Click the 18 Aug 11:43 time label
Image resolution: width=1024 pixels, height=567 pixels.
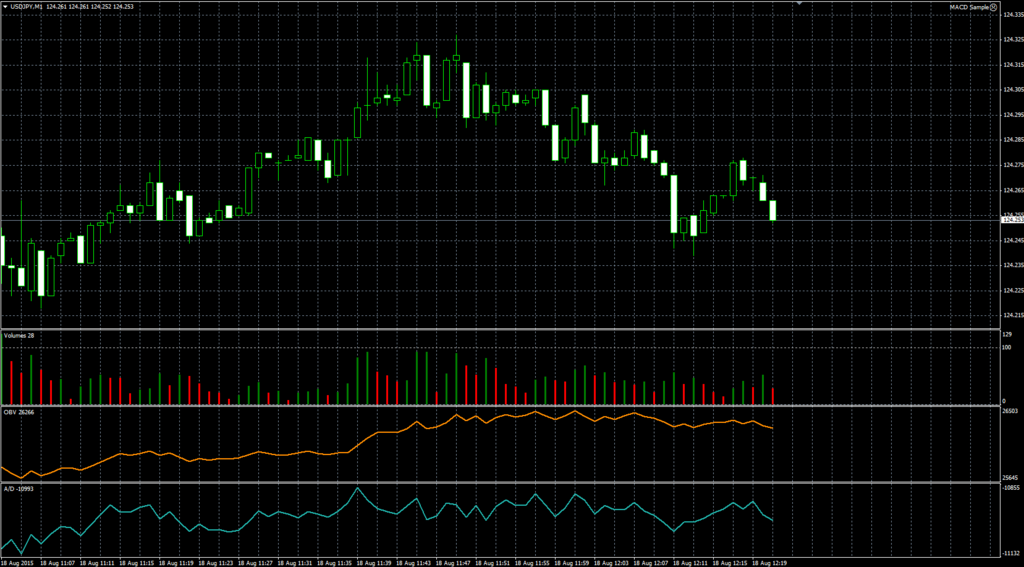415,562
